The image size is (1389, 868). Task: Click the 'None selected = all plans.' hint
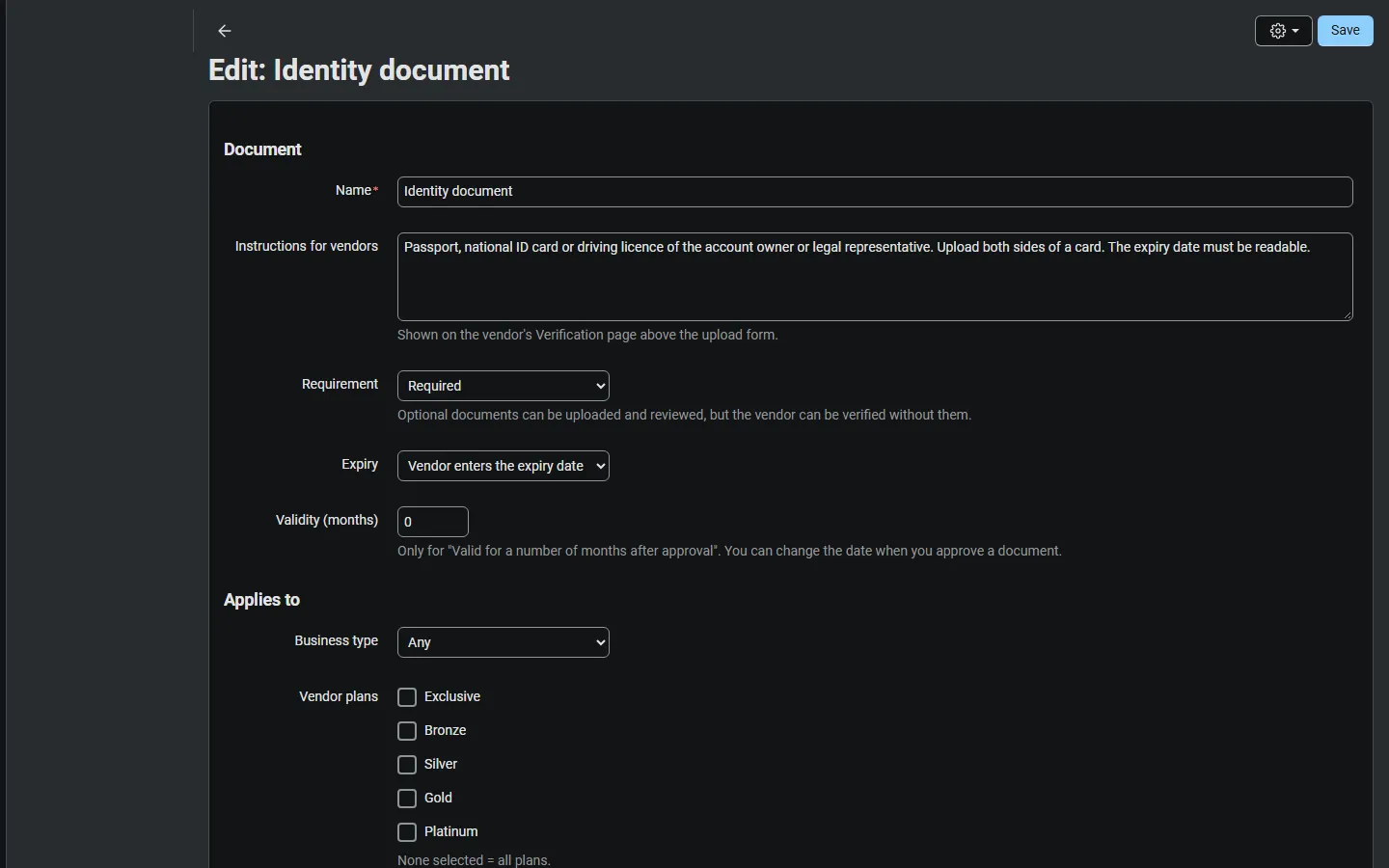tap(474, 860)
